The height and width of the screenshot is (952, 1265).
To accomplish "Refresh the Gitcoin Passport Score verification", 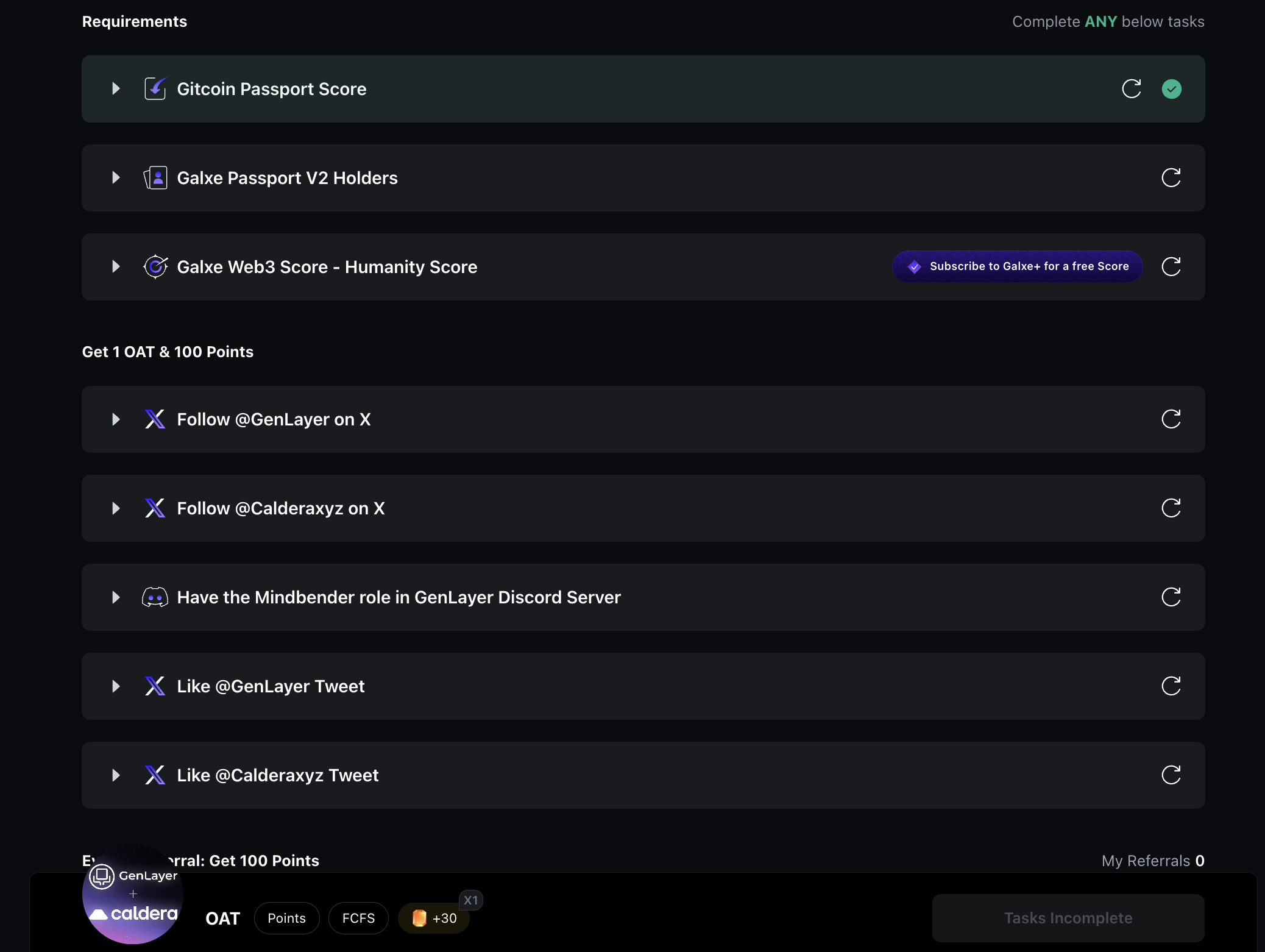I will point(1132,89).
